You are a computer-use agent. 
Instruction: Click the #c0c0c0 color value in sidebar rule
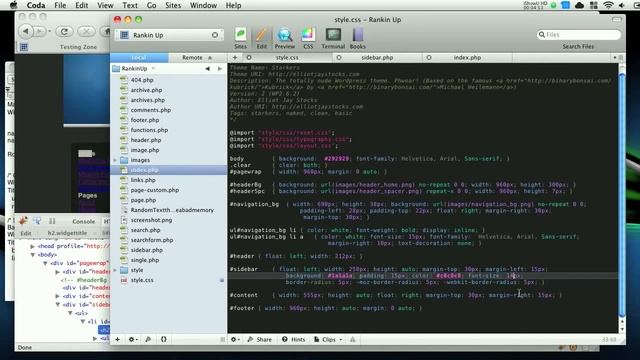coord(448,276)
